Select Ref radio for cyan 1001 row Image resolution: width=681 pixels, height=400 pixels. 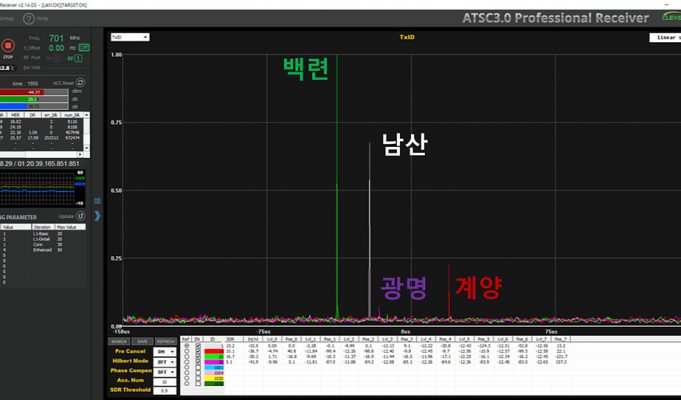pyautogui.click(x=187, y=367)
